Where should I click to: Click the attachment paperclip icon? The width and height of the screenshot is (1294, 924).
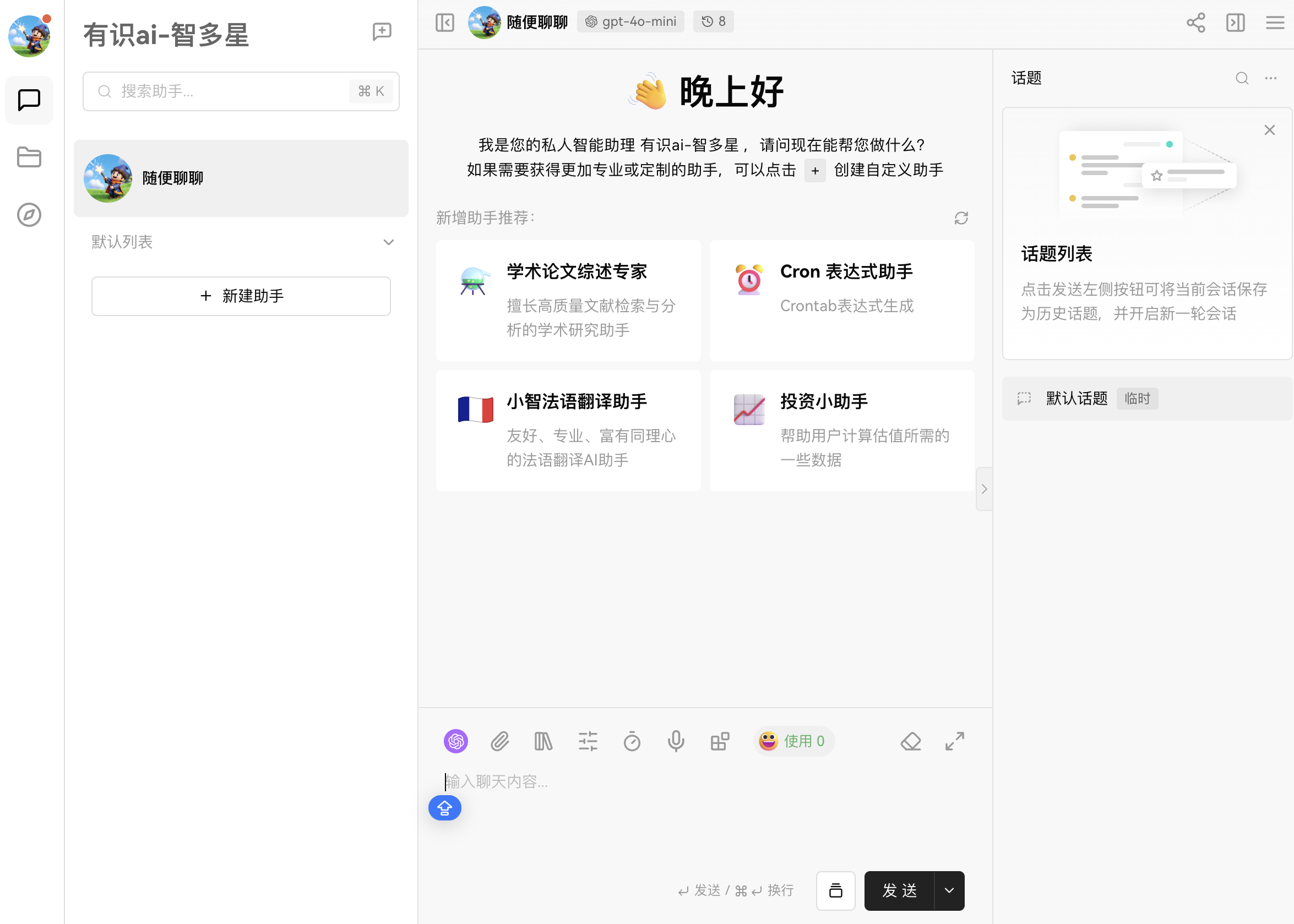pos(499,741)
